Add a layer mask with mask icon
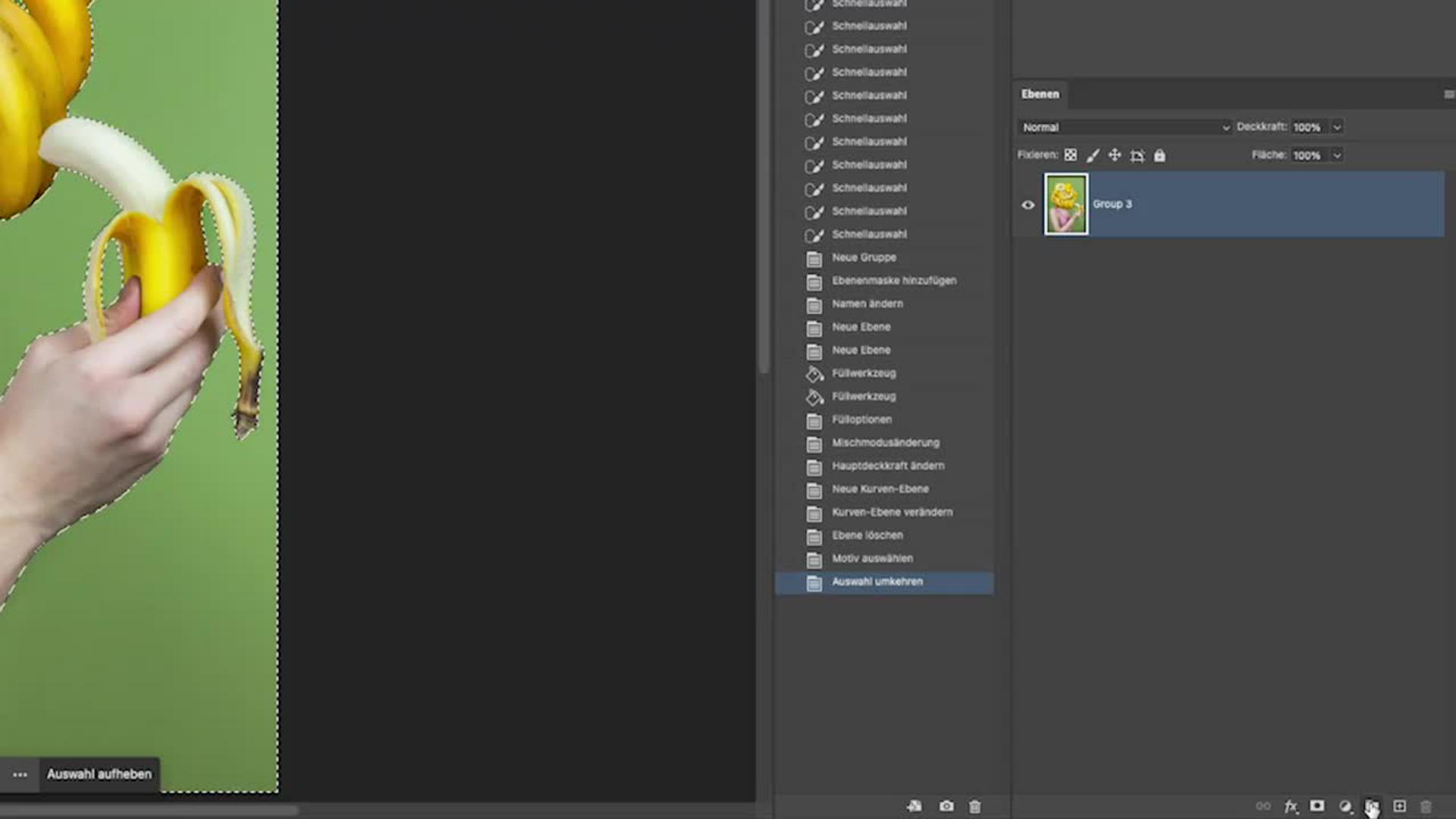Screen dimensions: 1456x819 click(1317, 806)
